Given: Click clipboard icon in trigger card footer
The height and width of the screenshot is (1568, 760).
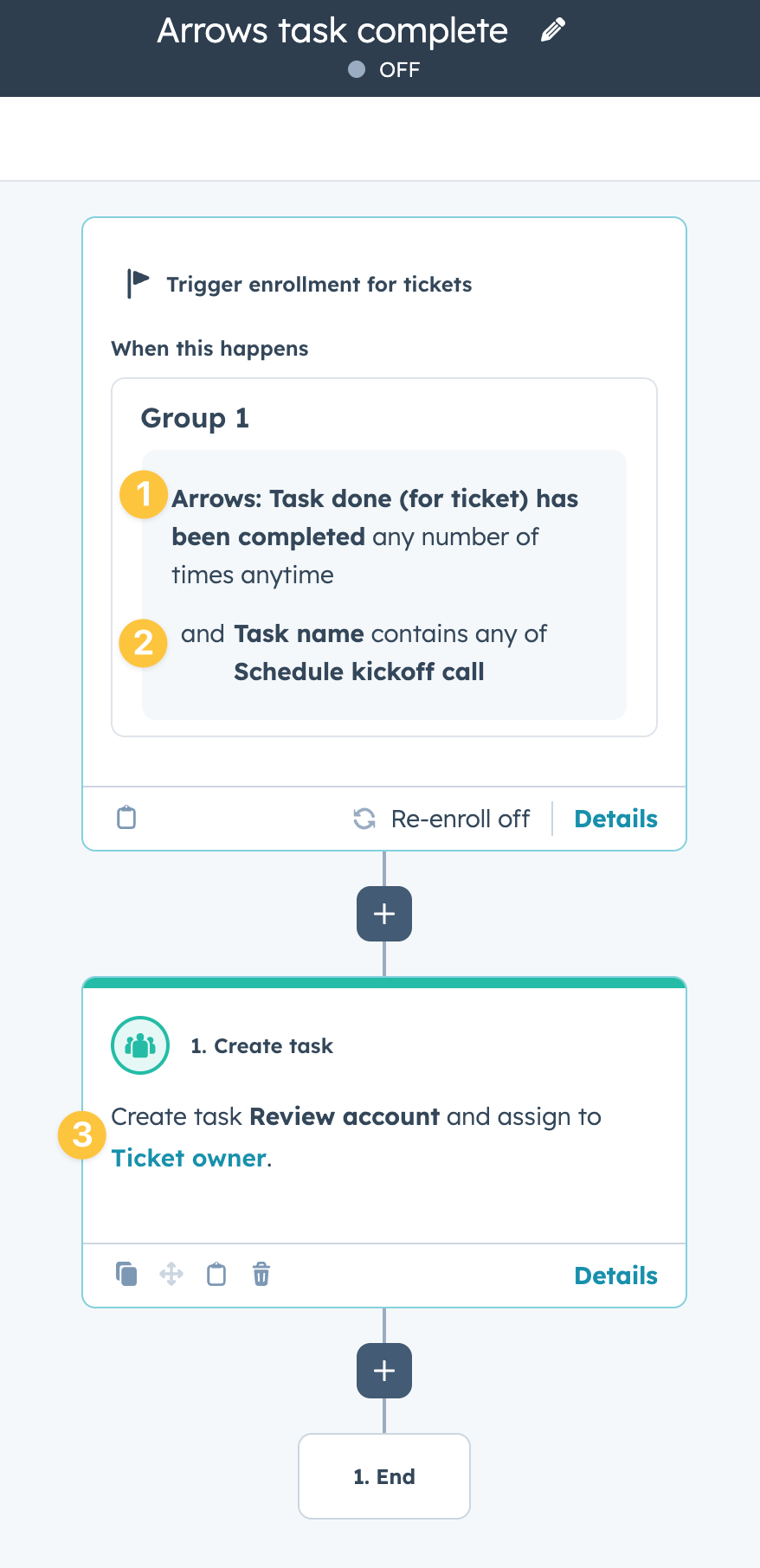Looking at the screenshot, I should (126, 818).
